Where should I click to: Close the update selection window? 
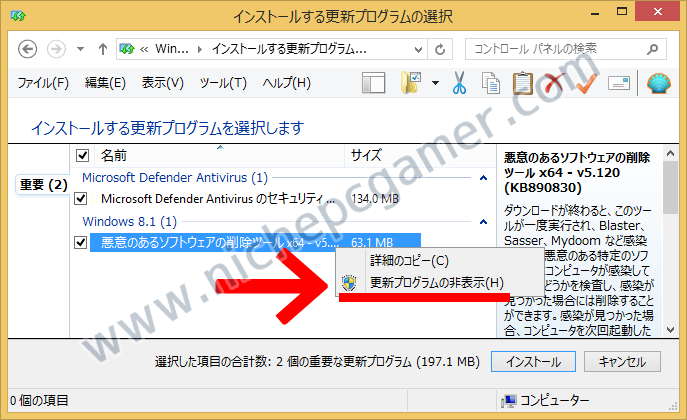658,12
